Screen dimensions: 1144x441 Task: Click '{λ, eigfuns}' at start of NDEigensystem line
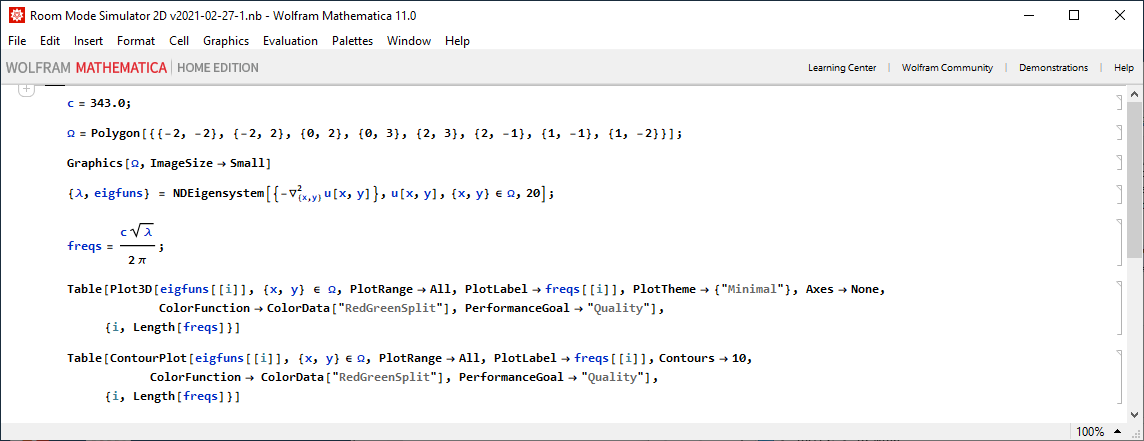107,194
